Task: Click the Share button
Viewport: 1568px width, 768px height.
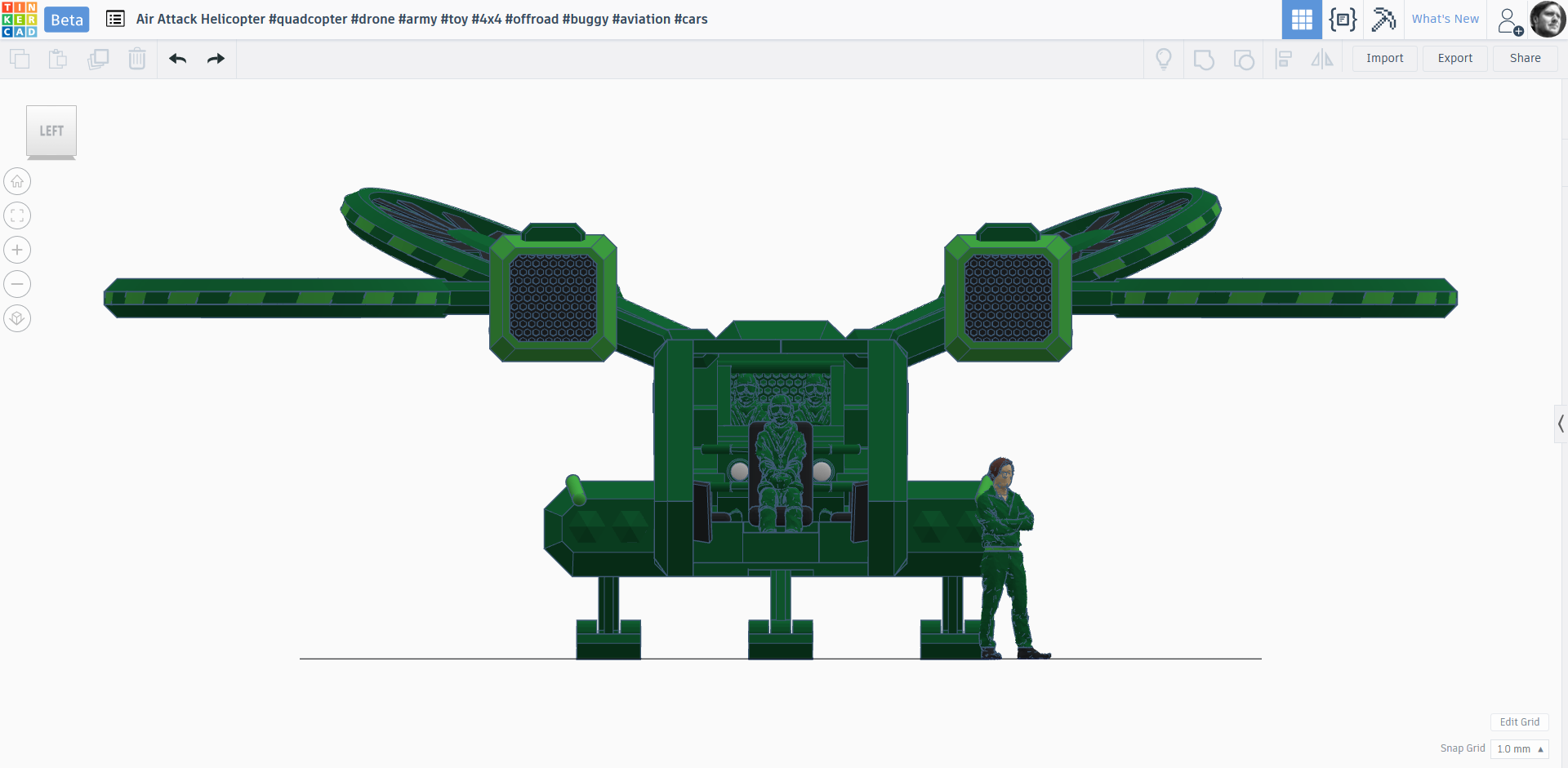Action: [x=1525, y=58]
